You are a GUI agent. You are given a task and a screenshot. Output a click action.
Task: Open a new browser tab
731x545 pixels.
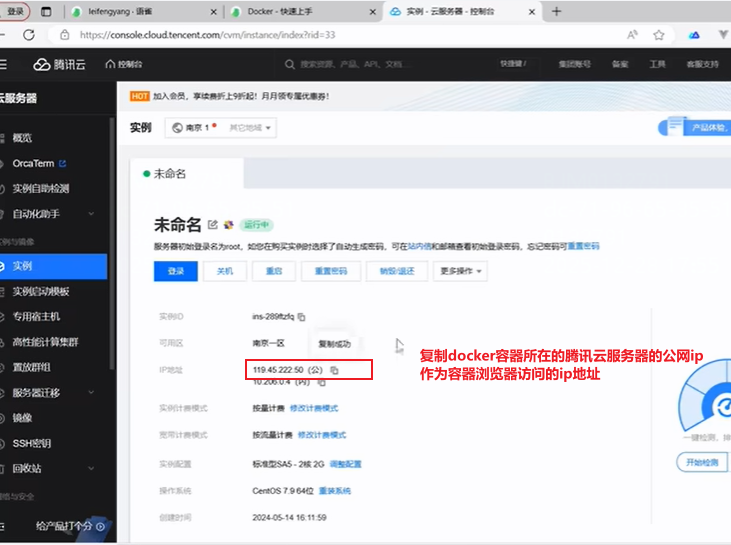click(556, 12)
